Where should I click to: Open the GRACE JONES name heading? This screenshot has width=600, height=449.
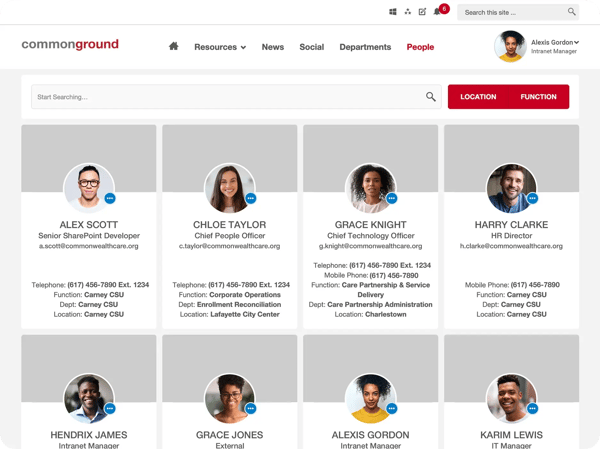tap(230, 435)
